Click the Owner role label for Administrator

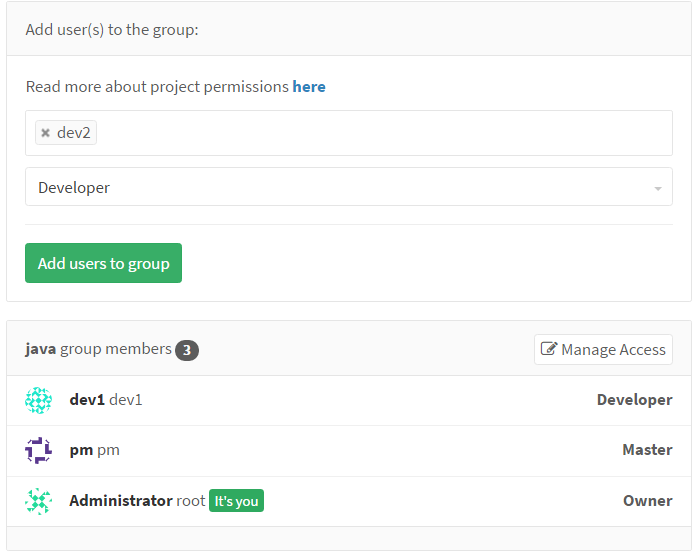point(647,501)
